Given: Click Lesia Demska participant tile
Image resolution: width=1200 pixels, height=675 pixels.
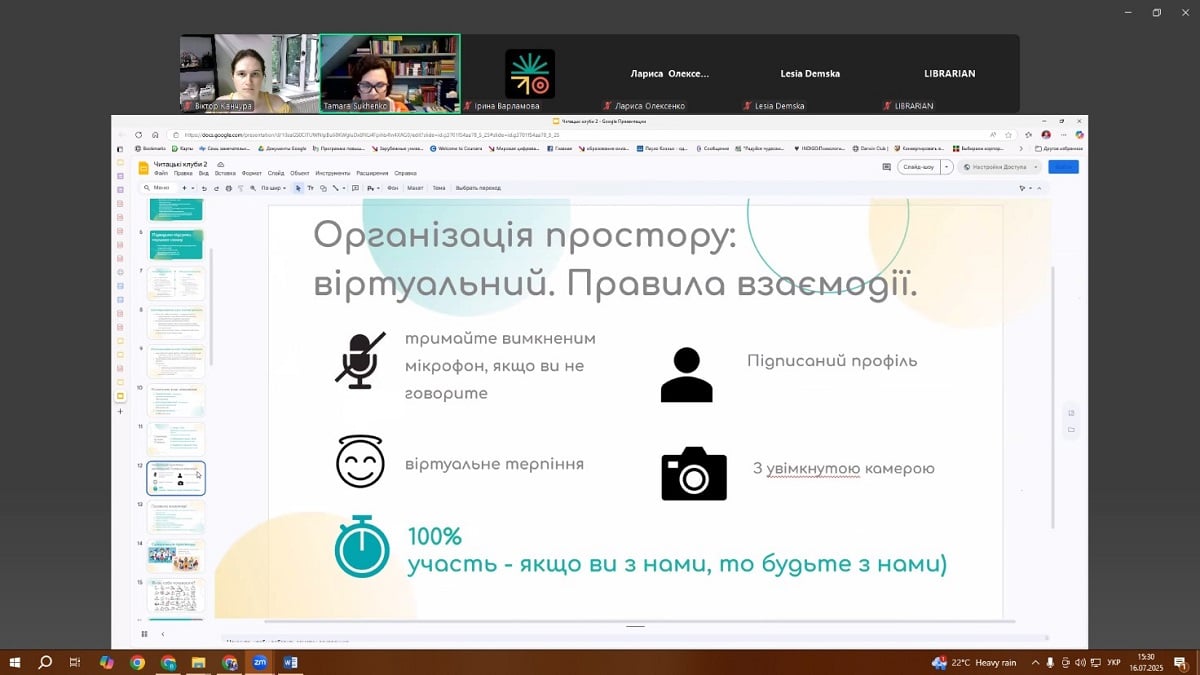Looking at the screenshot, I should [x=810, y=73].
